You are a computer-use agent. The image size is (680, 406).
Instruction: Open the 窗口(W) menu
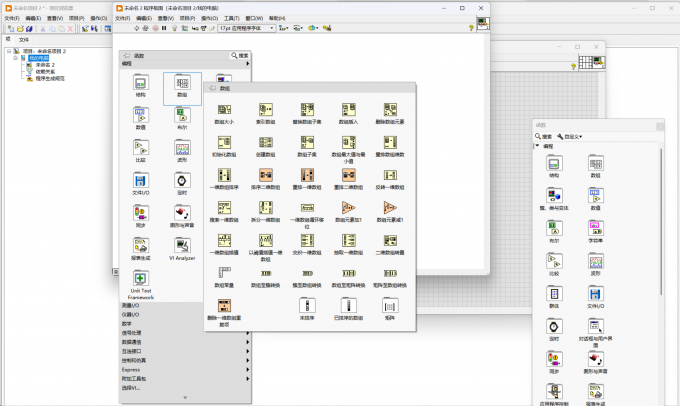point(254,18)
